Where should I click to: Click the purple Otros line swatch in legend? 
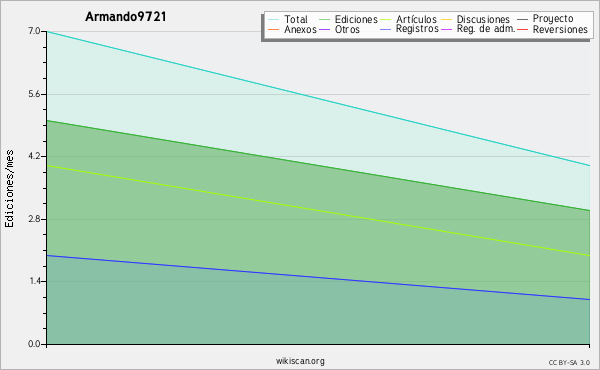coord(324,29)
